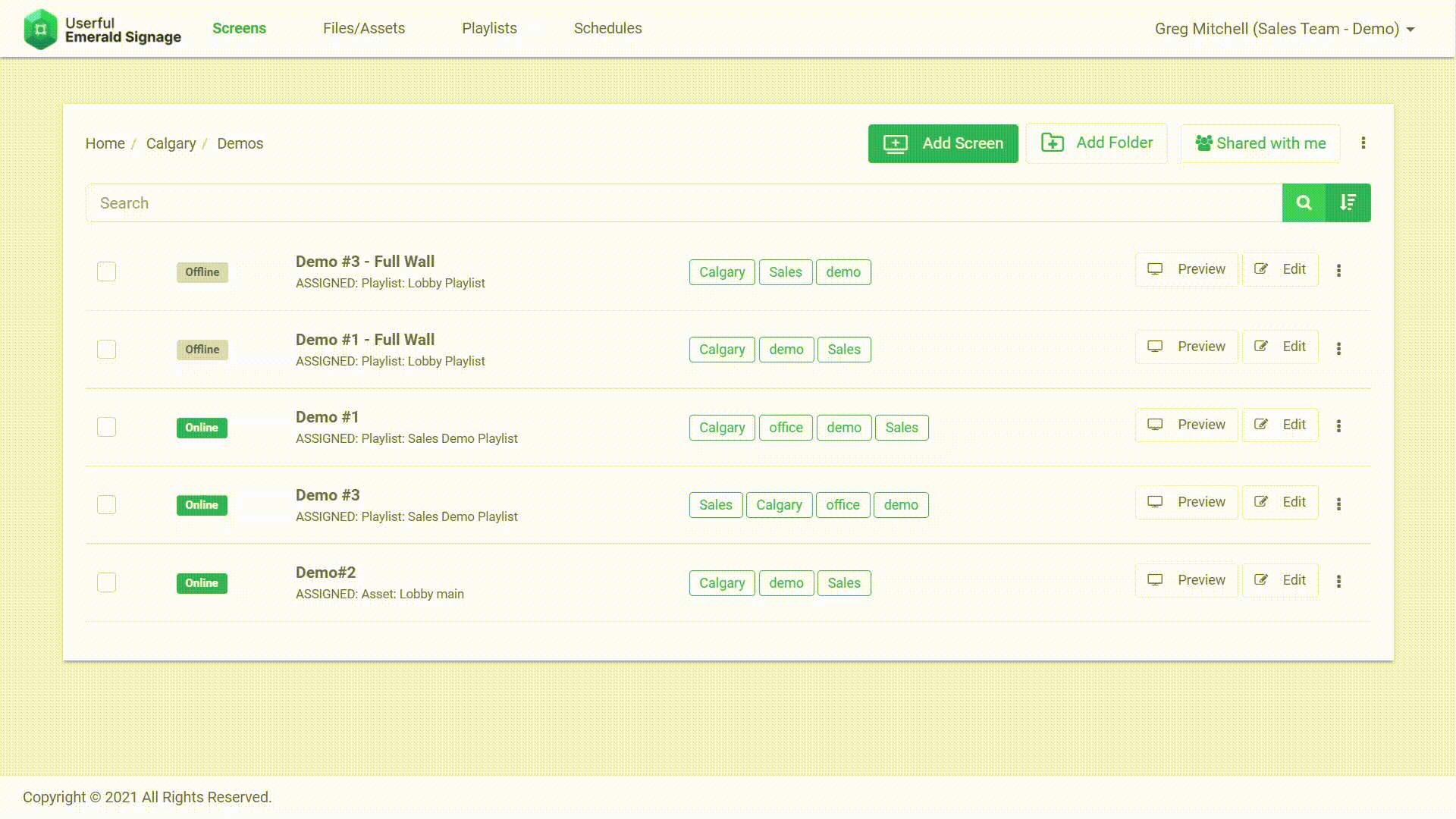Viewport: 1456px width, 819px height.
Task: Preview Demo #1 - Full Wall screen
Action: point(1186,347)
